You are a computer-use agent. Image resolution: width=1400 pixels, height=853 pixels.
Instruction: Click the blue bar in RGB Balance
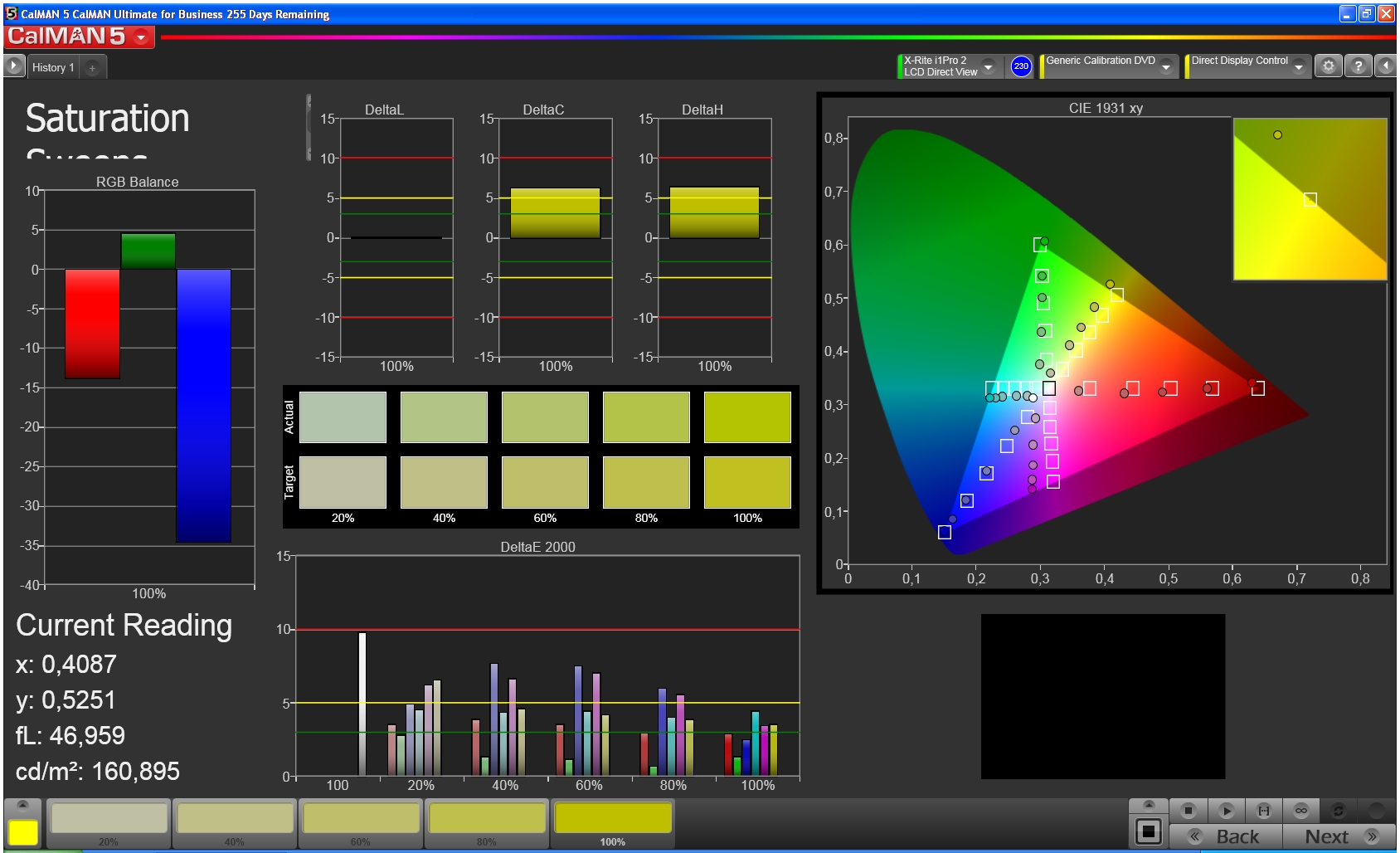click(x=203, y=406)
